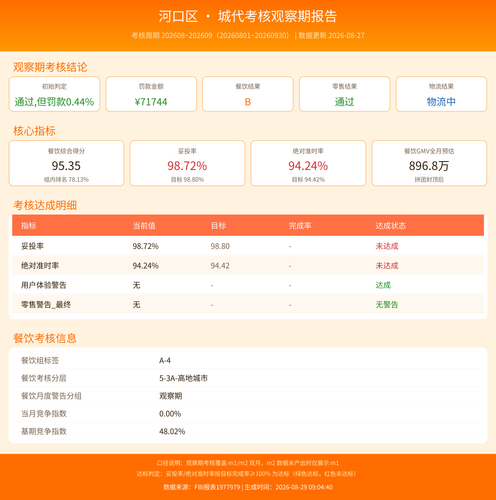
Task: Select the 通过,但罚款0.44% initial verdict value
Action: [x=54, y=102]
